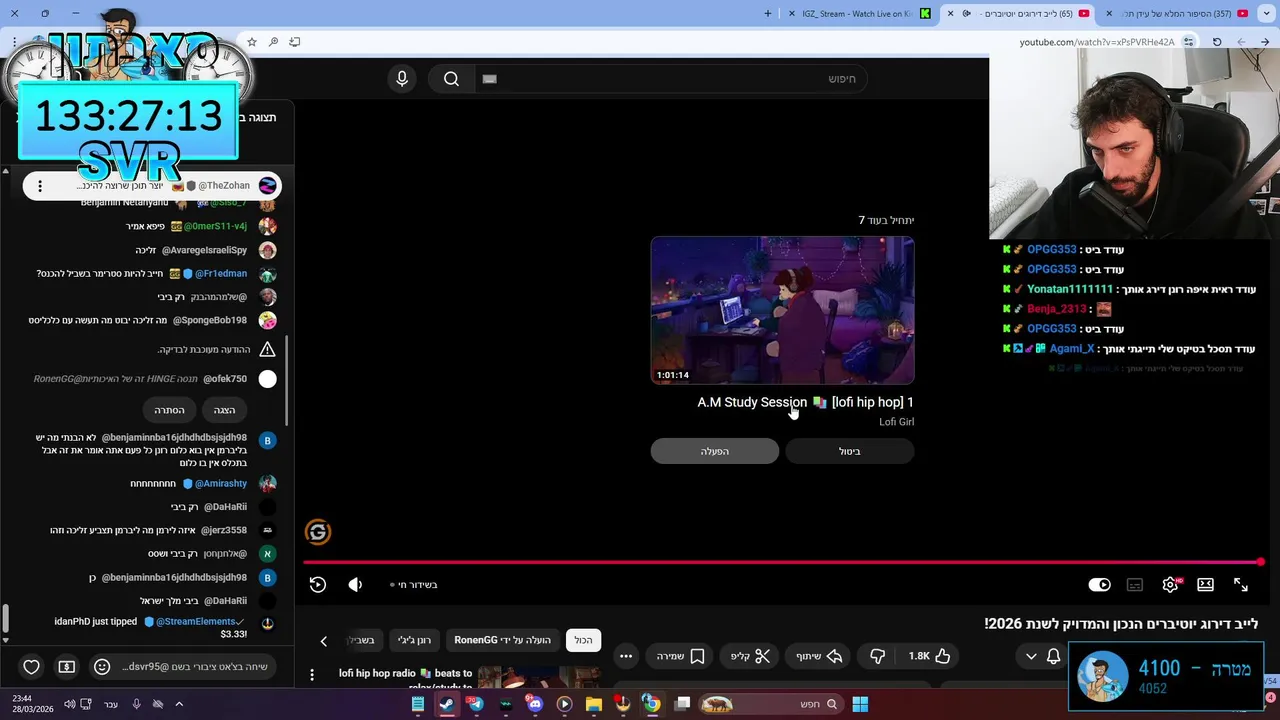Play the next video now with הפעלה
Image resolution: width=1280 pixels, height=720 pixels.
click(x=714, y=451)
